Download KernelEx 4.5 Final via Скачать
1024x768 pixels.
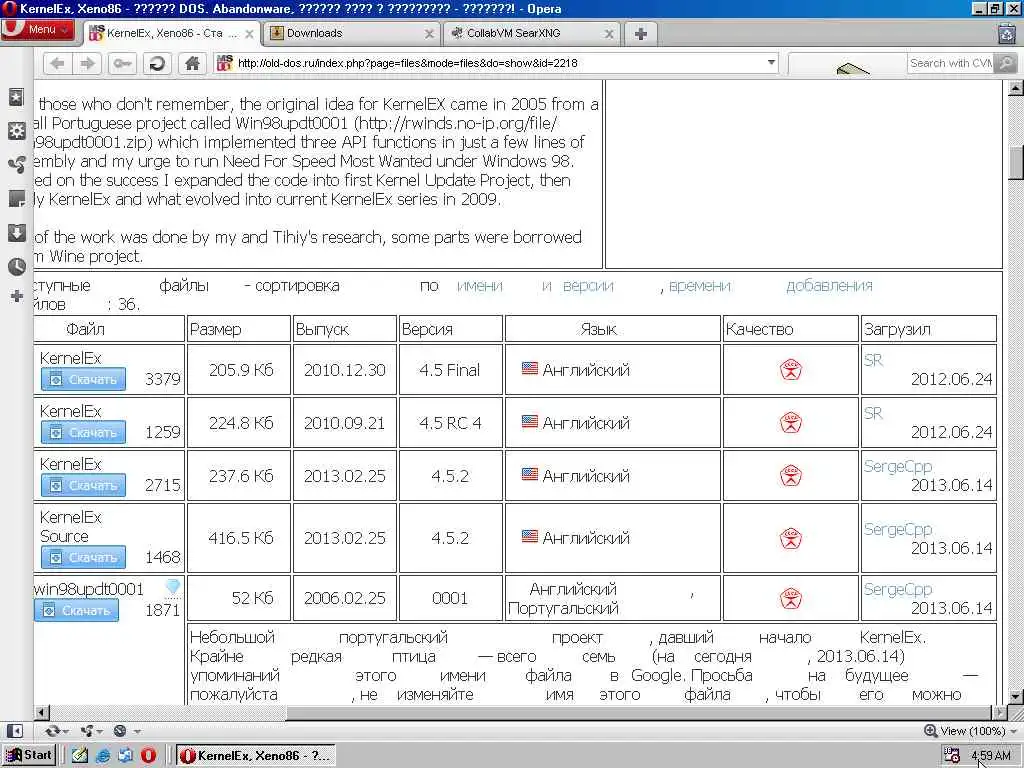point(84,379)
